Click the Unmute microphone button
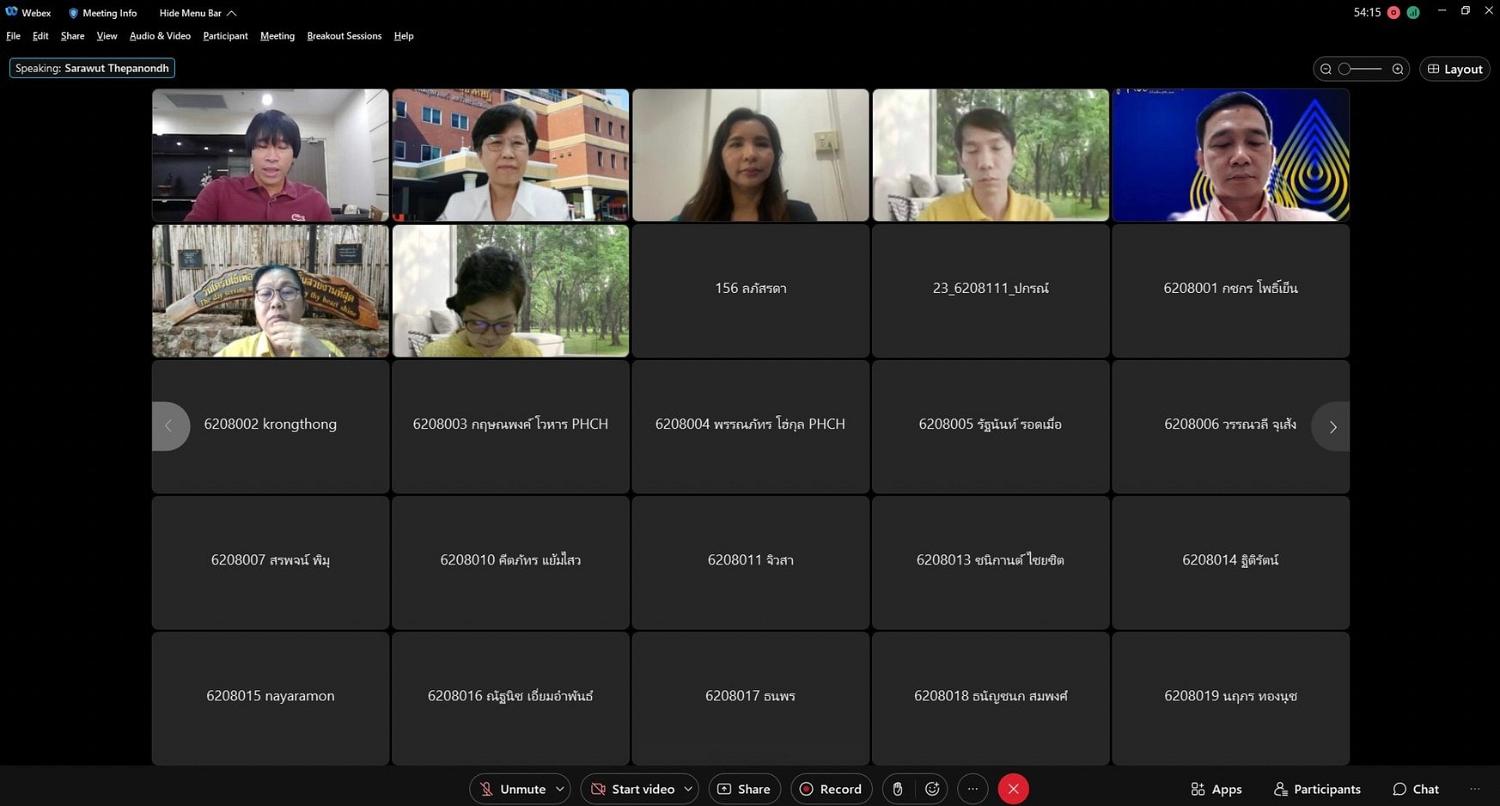 [x=512, y=789]
